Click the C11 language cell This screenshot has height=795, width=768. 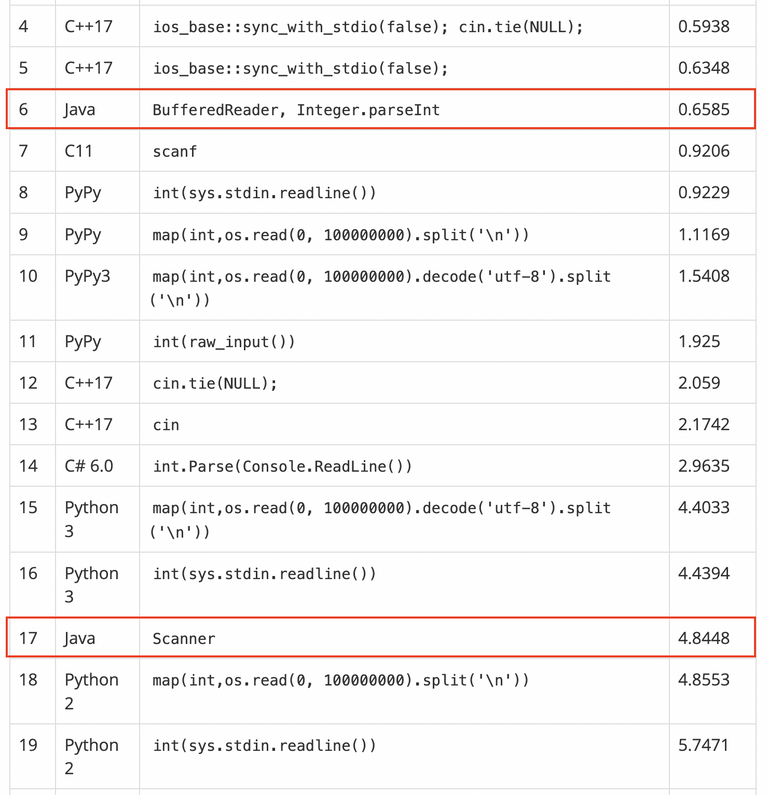point(79,151)
